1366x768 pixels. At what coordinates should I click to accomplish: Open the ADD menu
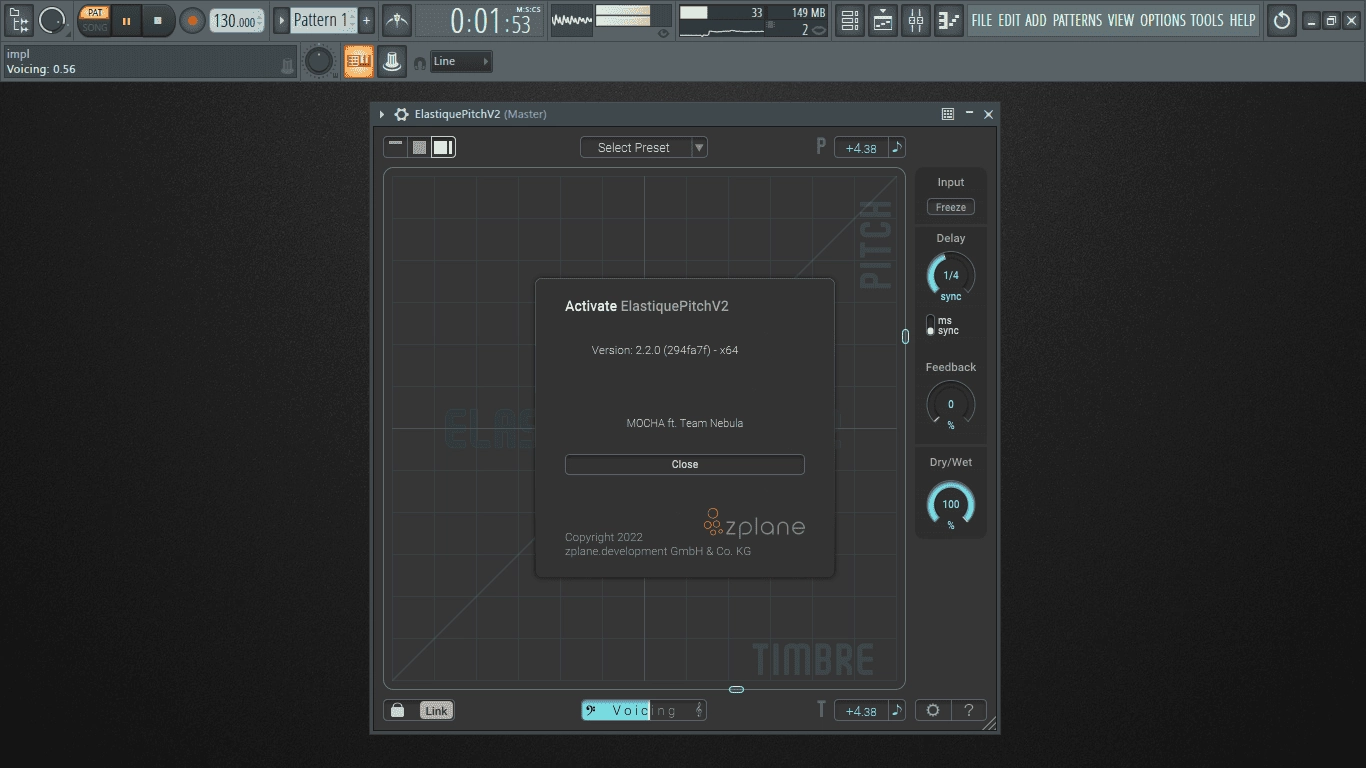(x=1036, y=20)
